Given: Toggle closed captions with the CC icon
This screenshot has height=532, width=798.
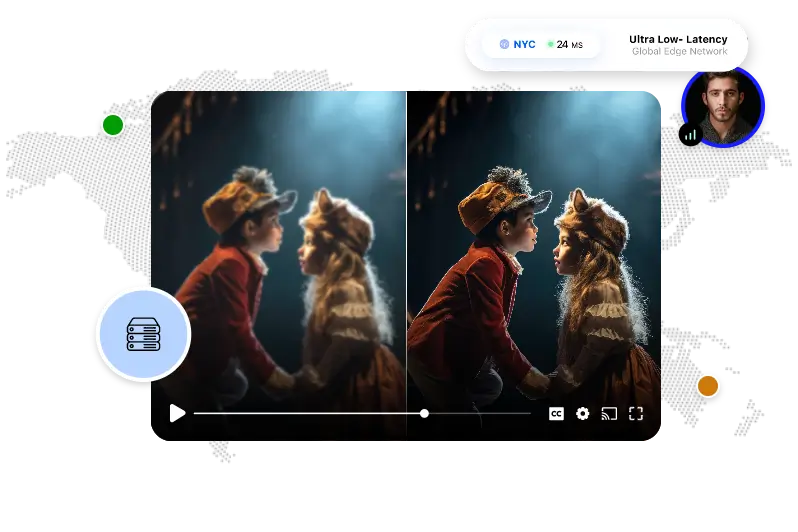Looking at the screenshot, I should point(556,413).
